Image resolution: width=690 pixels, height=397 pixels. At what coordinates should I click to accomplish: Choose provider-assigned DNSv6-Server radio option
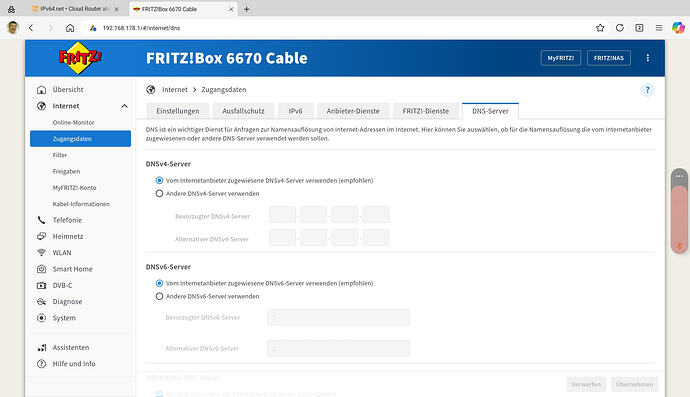click(x=159, y=283)
